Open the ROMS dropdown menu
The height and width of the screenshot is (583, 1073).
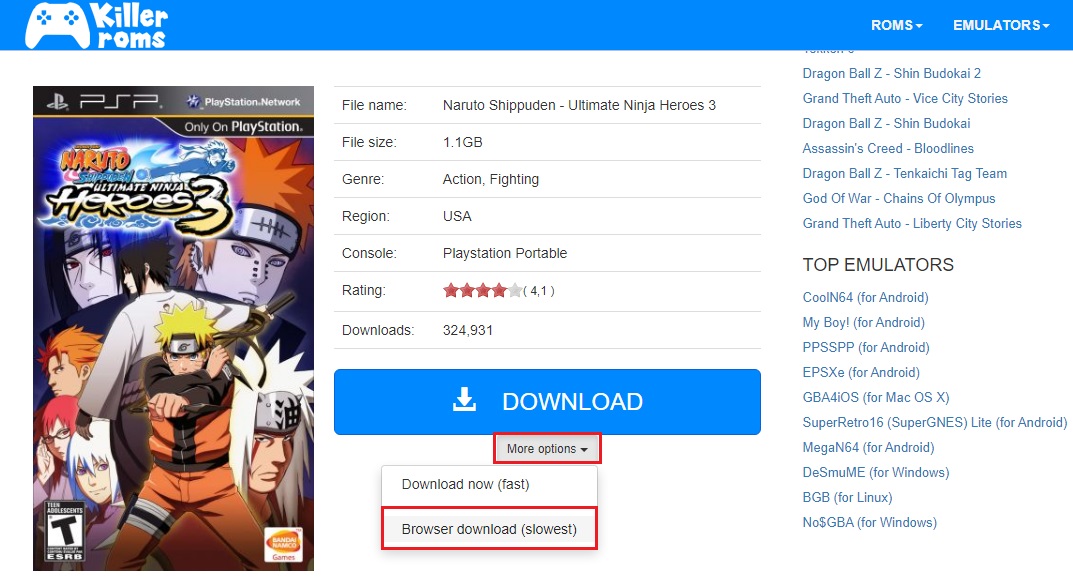click(x=896, y=25)
